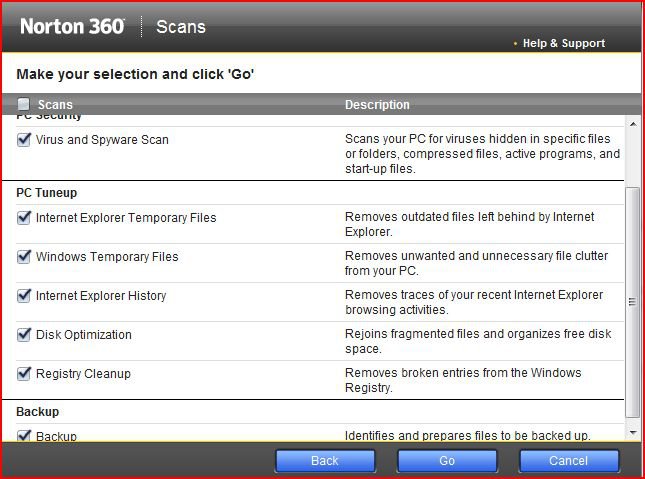
Task: Toggle the Registry Cleanup checkbox
Action: 24,374
